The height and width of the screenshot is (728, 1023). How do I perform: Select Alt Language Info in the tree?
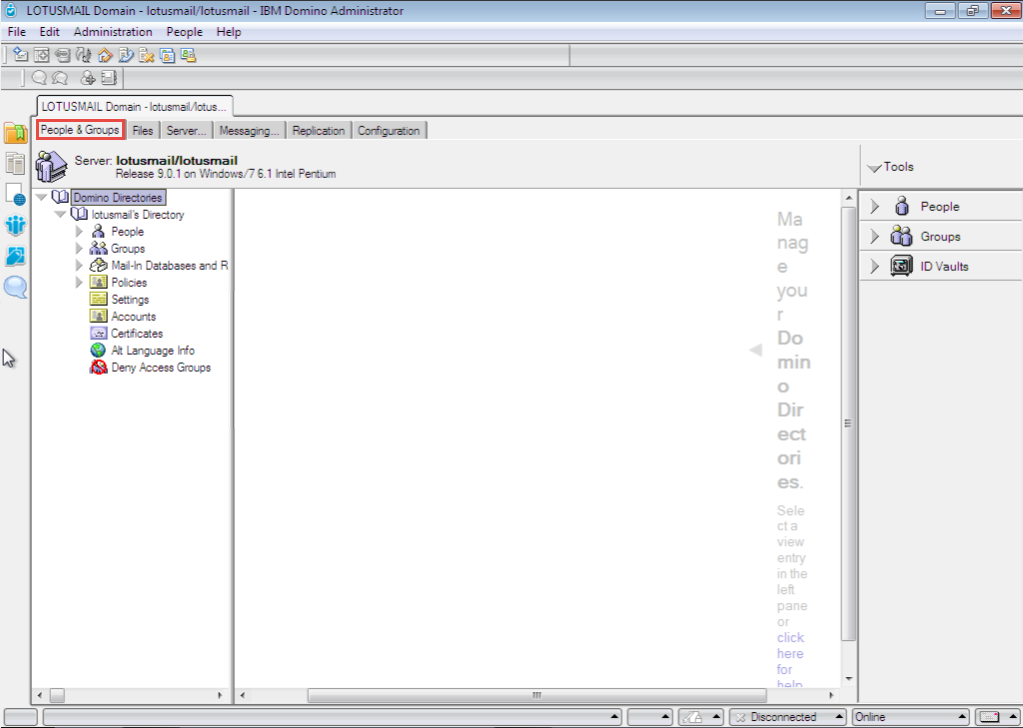point(153,350)
